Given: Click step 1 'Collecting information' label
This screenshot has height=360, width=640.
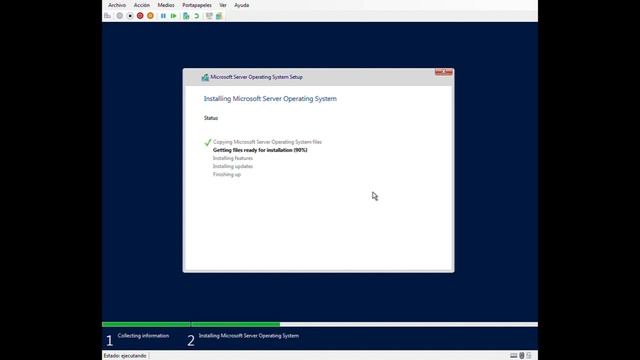Looking at the screenshot, I should 143,336.
